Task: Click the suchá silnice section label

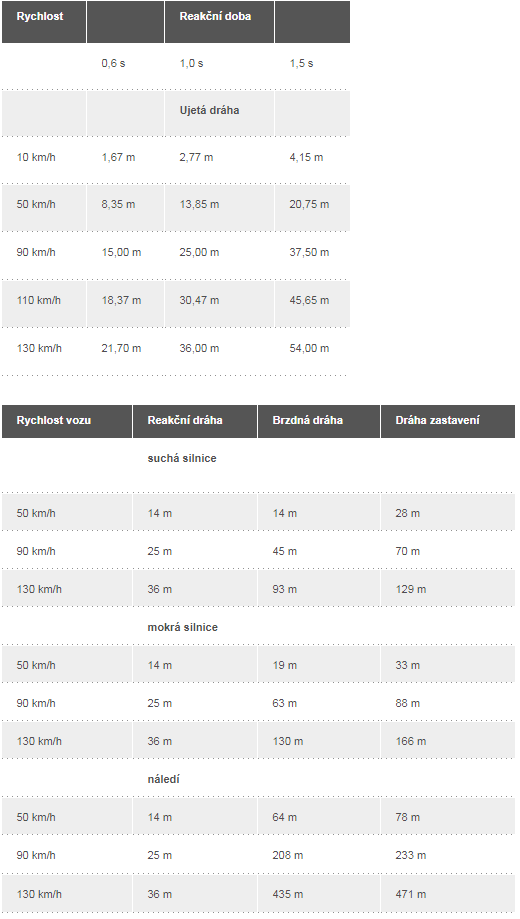Action: tap(182, 458)
